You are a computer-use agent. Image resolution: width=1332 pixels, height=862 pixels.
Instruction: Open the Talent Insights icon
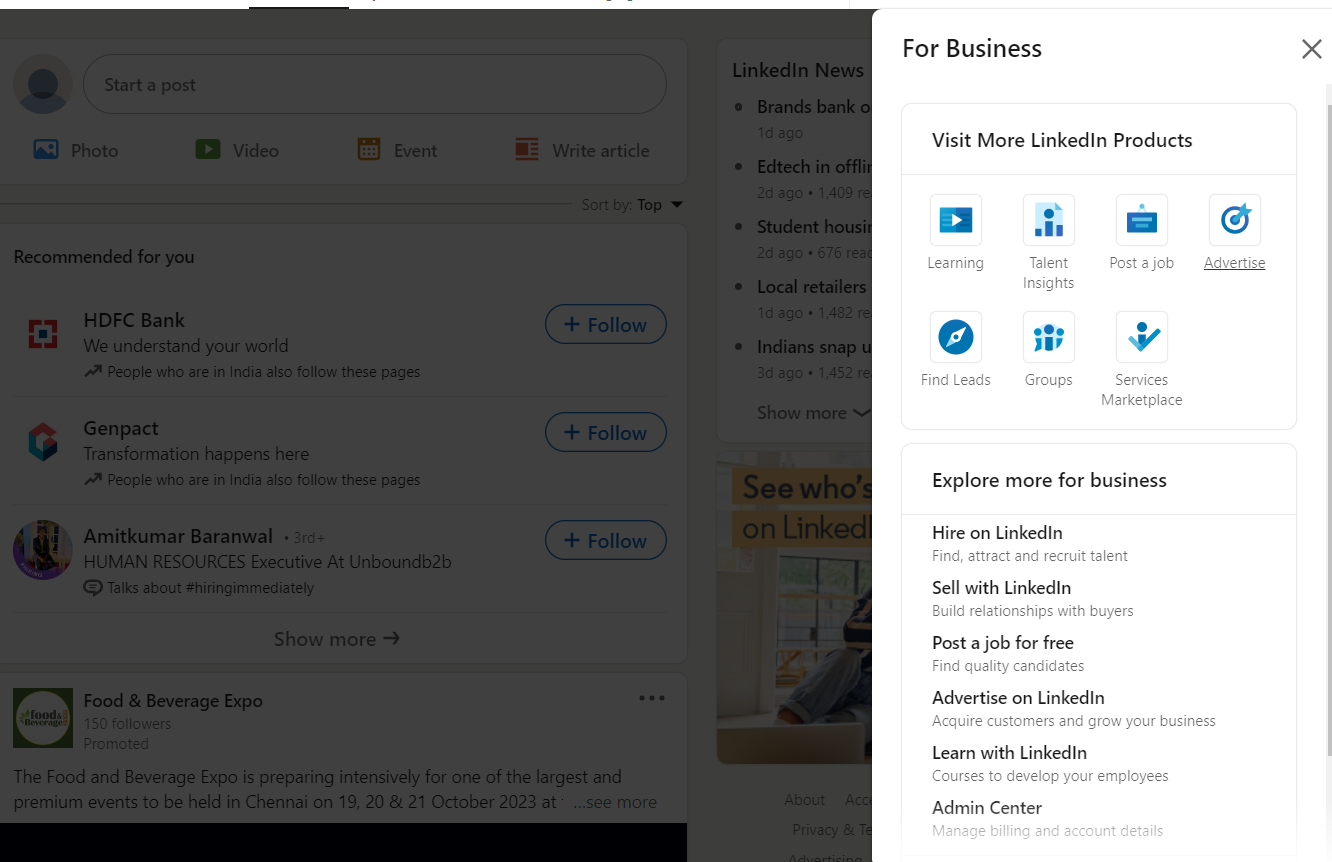pyautogui.click(x=1048, y=220)
